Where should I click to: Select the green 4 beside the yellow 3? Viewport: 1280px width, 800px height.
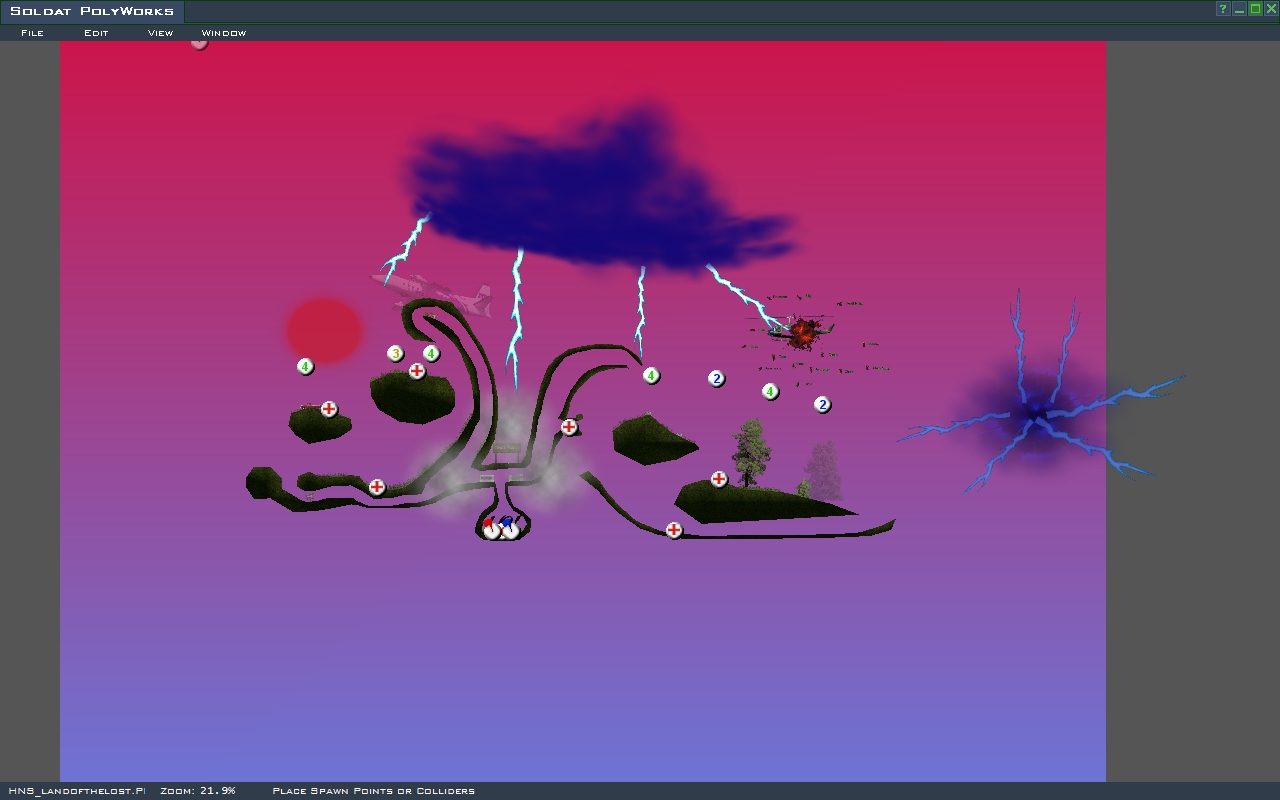pyautogui.click(x=431, y=353)
